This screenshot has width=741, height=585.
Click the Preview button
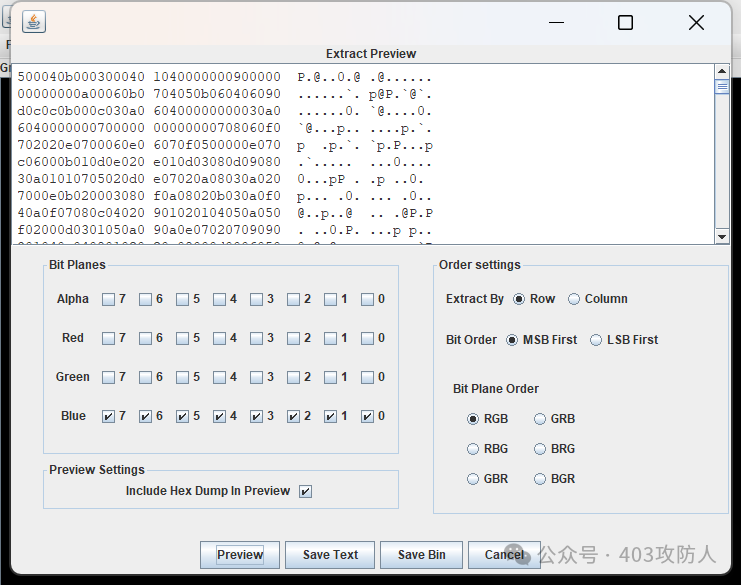coord(240,555)
